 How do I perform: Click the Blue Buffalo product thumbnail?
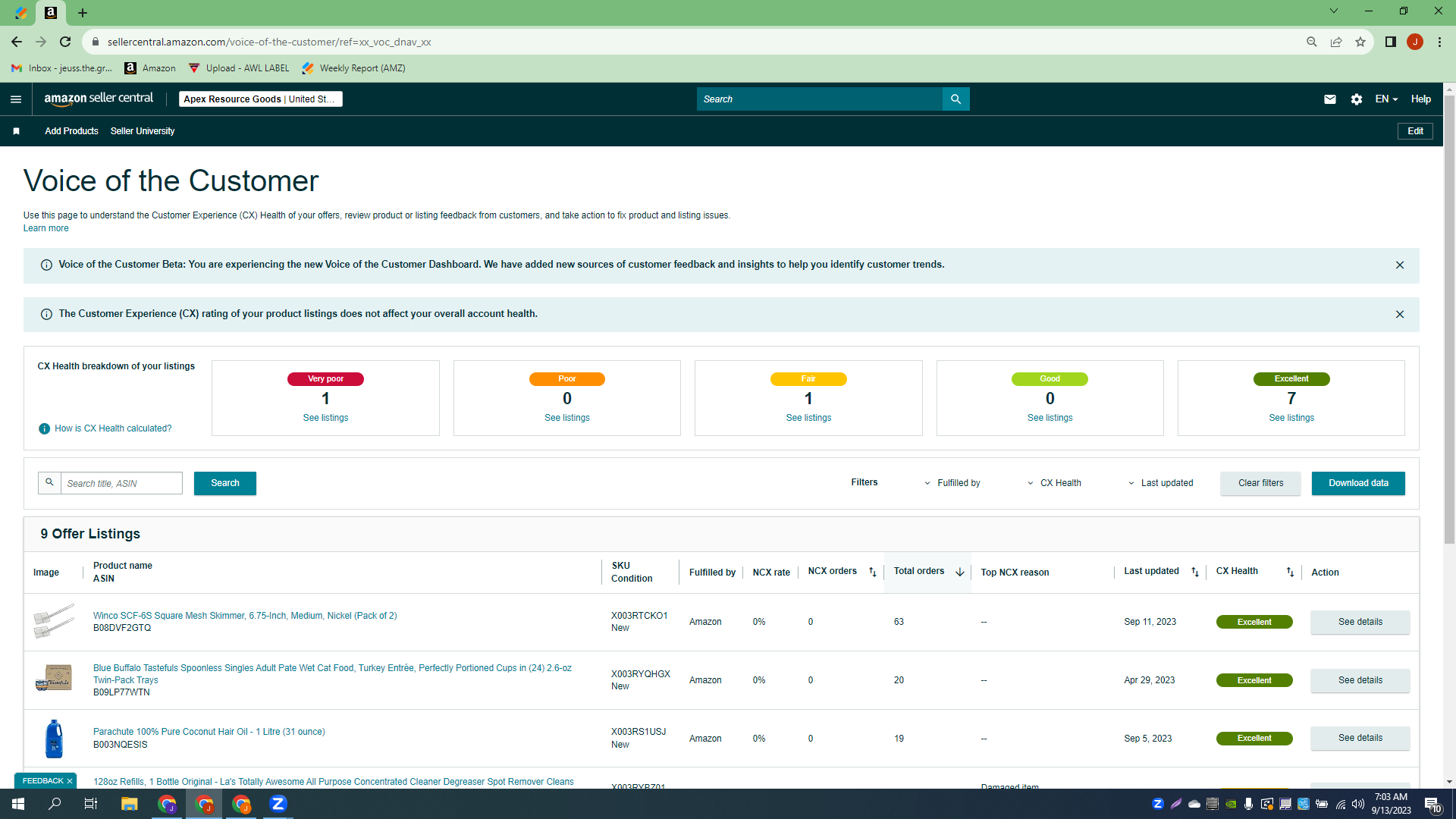pyautogui.click(x=54, y=677)
